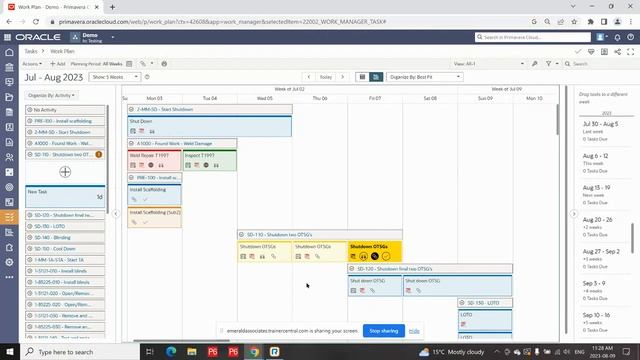Click the Hide link in sharing bar
This screenshot has width=640, height=360.
tap(414, 331)
